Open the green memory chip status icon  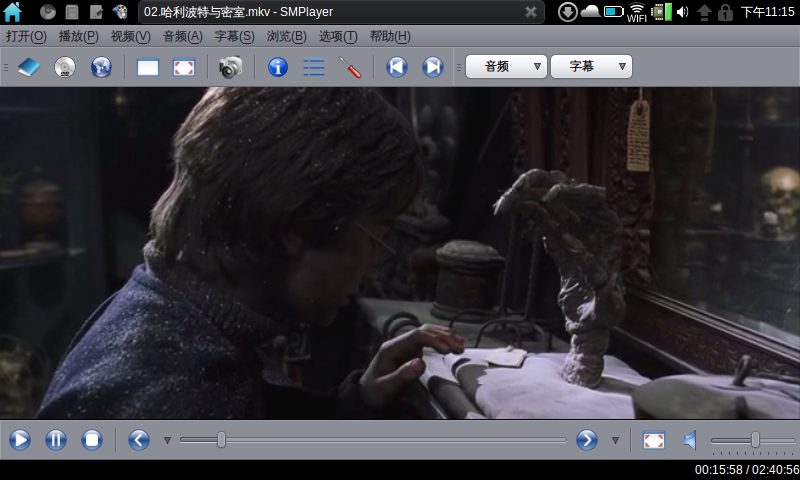click(661, 12)
